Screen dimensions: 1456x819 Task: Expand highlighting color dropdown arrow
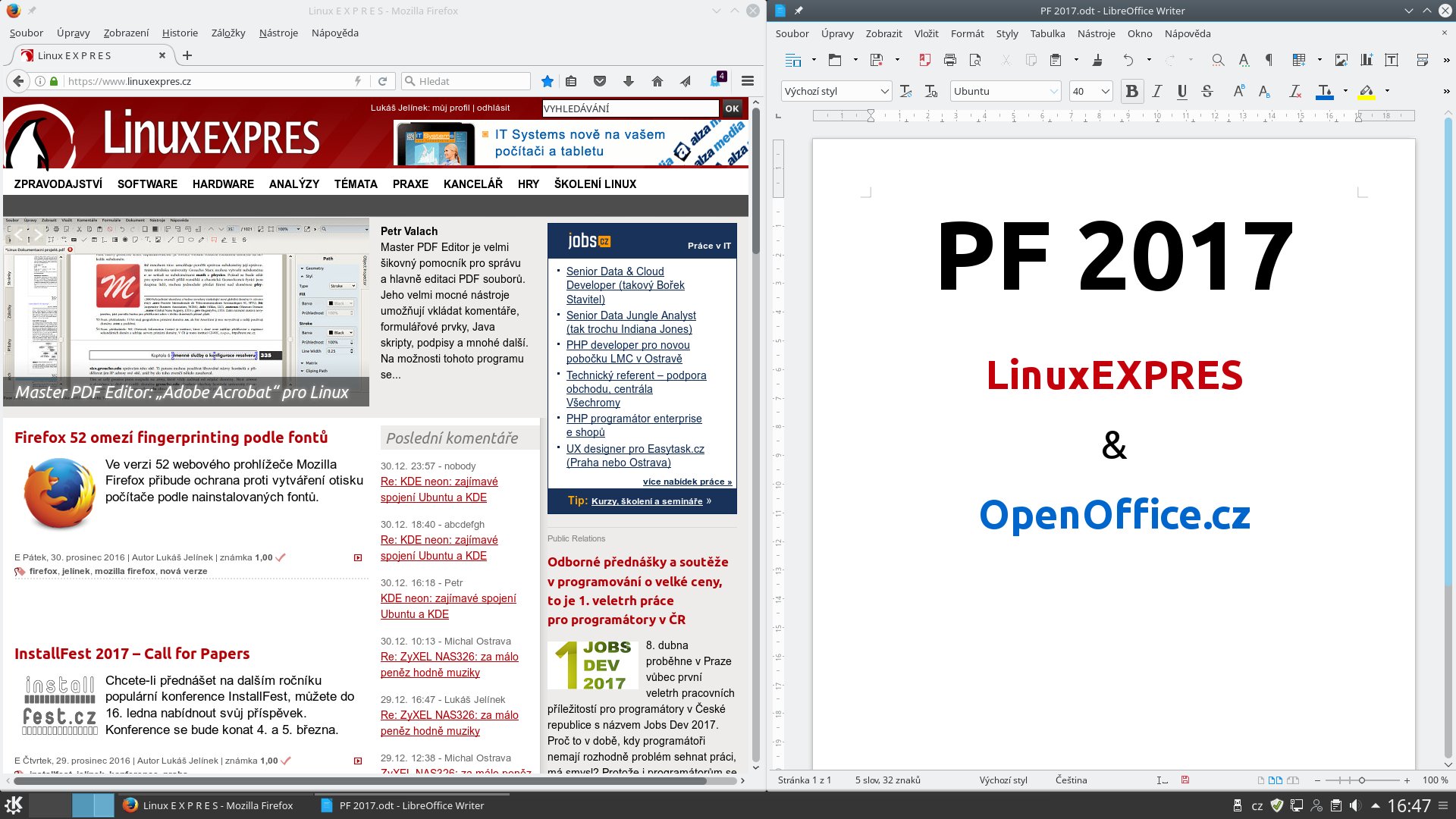(1387, 91)
